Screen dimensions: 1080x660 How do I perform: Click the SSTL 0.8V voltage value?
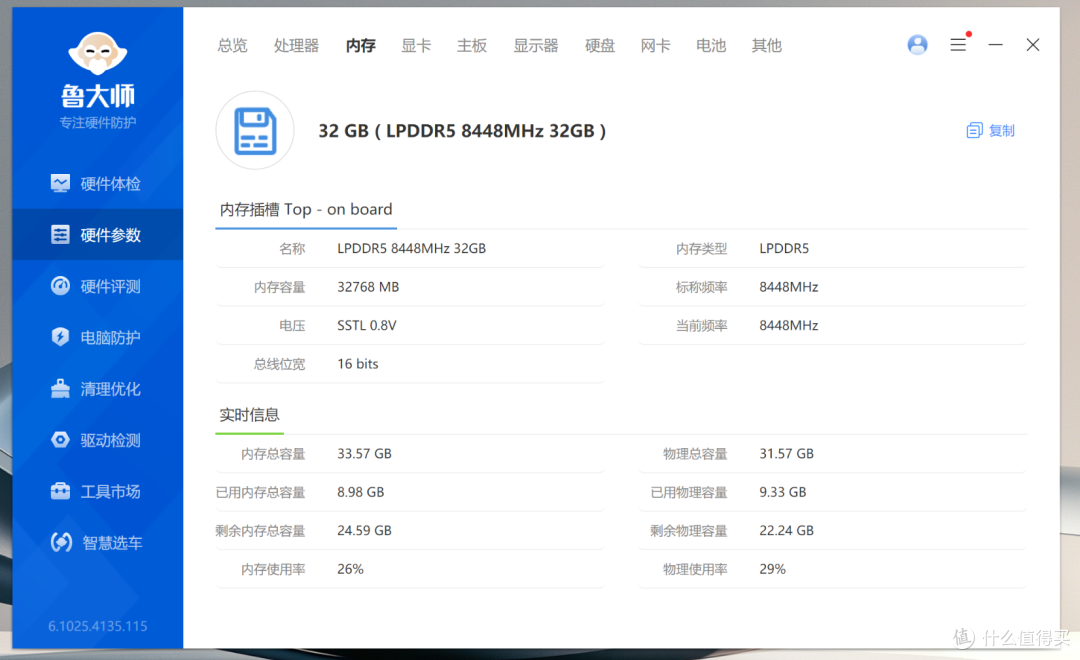[366, 325]
